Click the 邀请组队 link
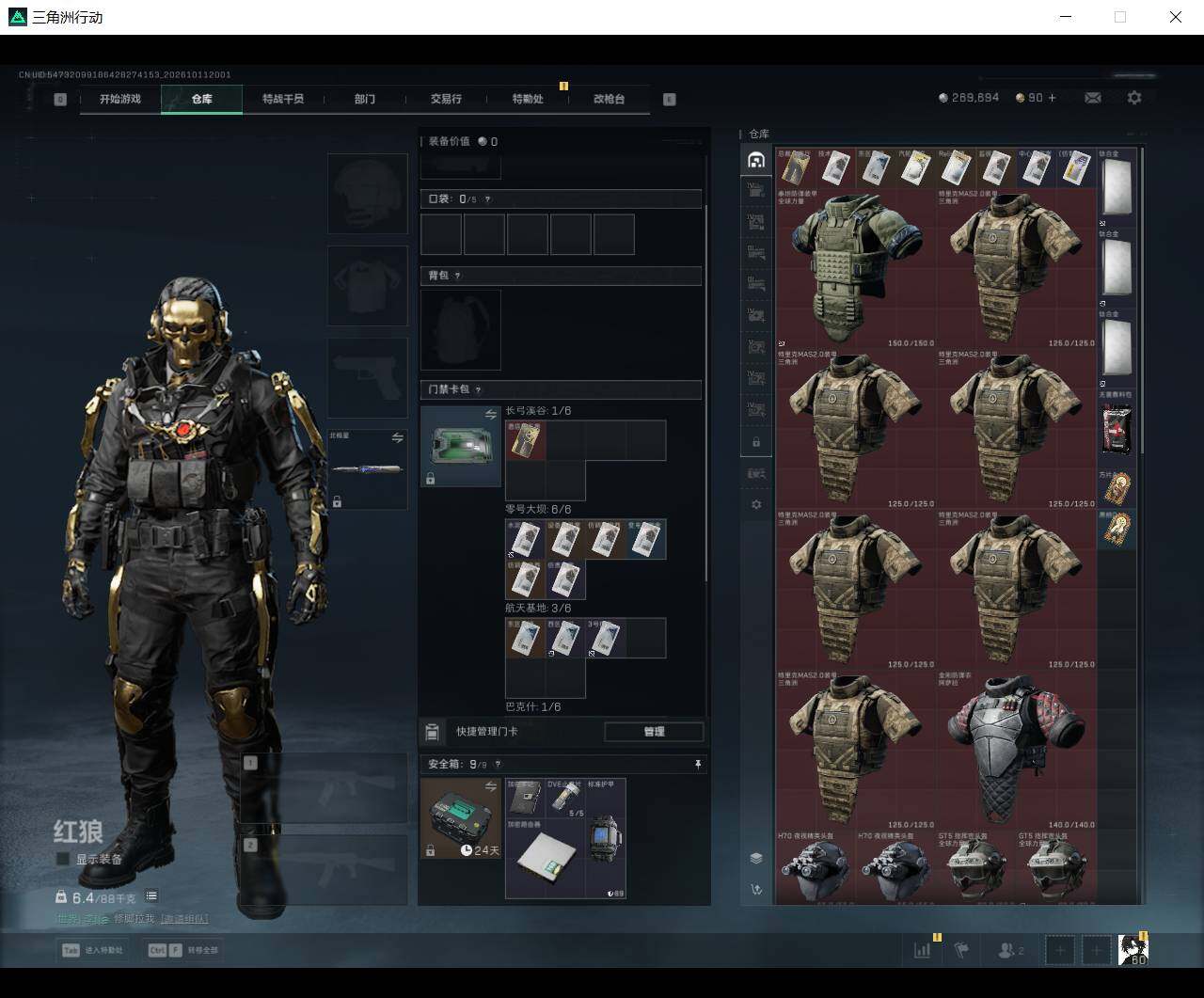This screenshot has height=998, width=1204. click(x=184, y=918)
